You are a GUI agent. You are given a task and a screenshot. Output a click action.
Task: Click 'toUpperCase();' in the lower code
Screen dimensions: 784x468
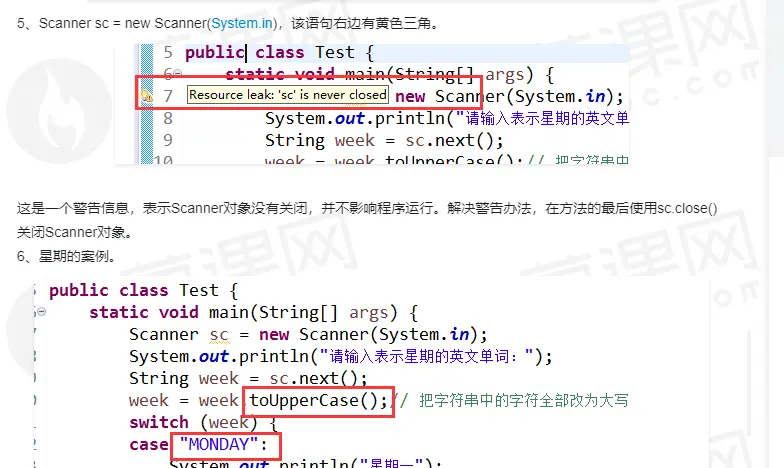coord(318,400)
